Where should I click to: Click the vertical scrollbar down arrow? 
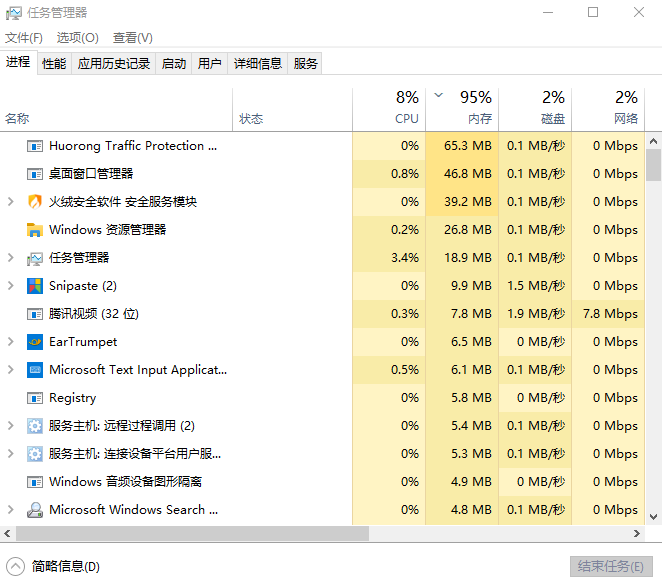click(654, 517)
